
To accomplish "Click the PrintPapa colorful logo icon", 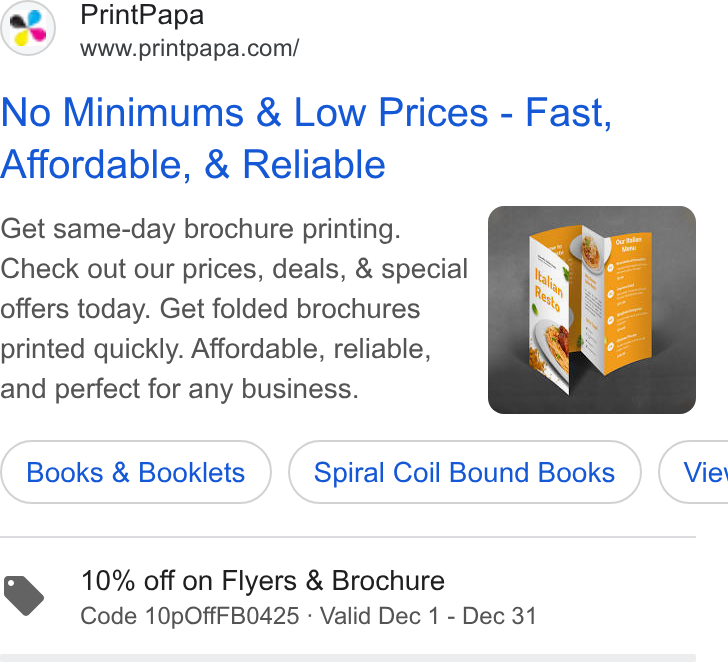I will [x=28, y=28].
